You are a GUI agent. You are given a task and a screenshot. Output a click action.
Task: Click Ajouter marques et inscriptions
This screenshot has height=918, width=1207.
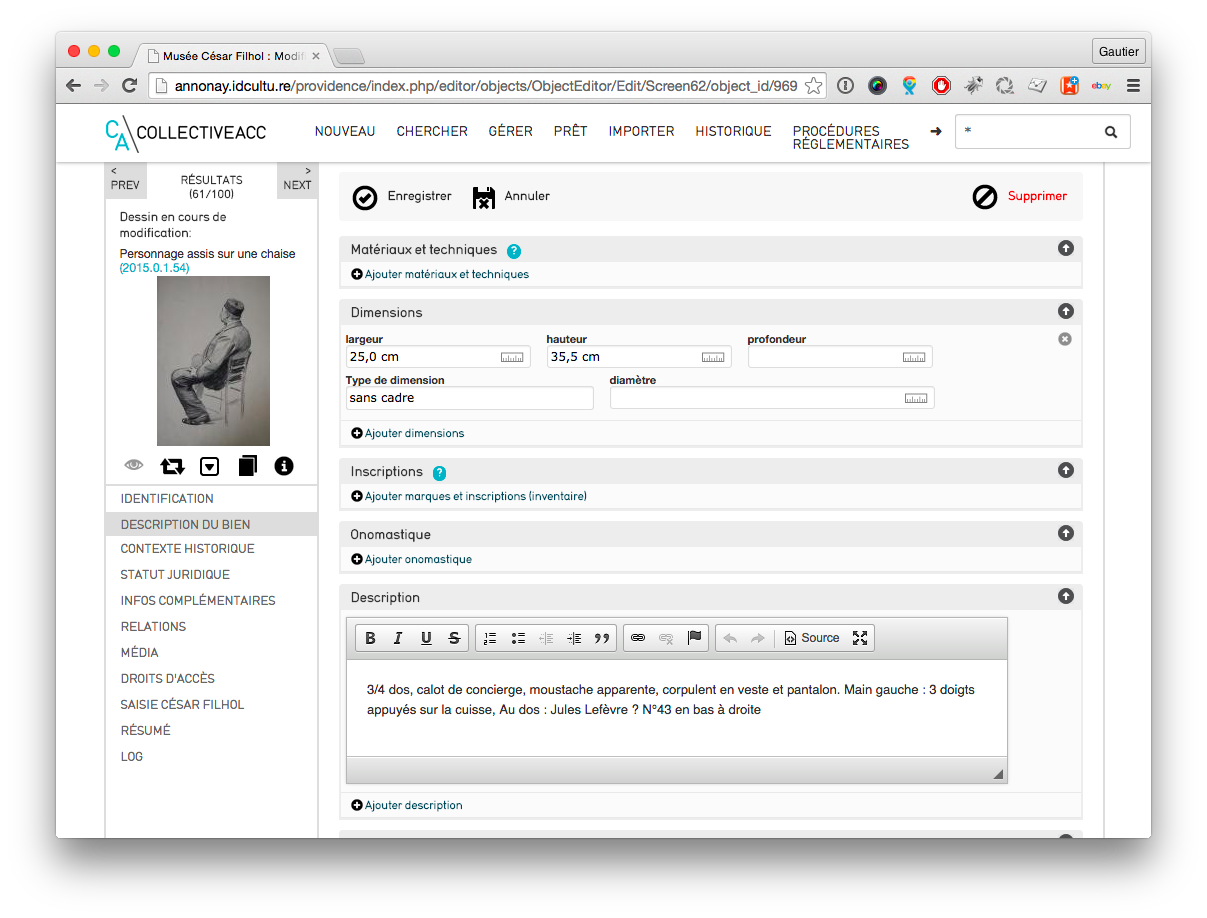click(x=469, y=496)
